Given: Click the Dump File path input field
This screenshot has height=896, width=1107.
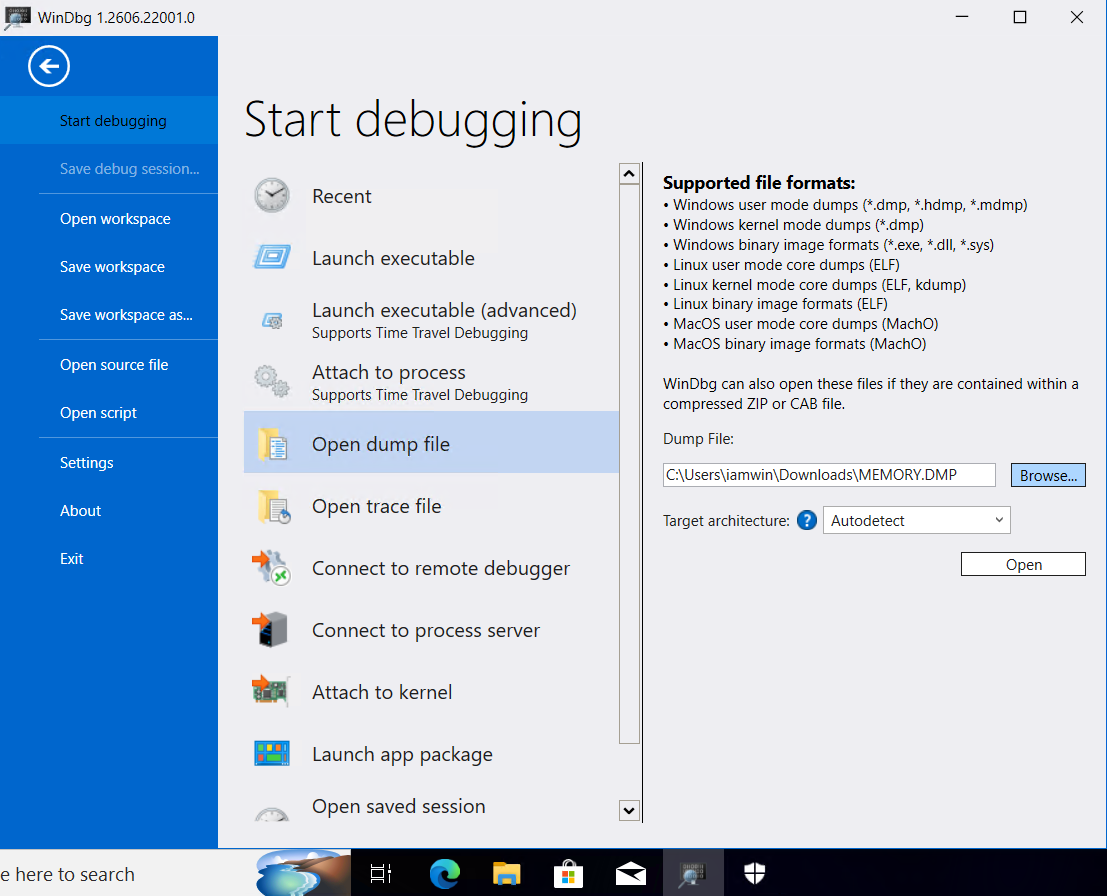Looking at the screenshot, I should pos(829,475).
